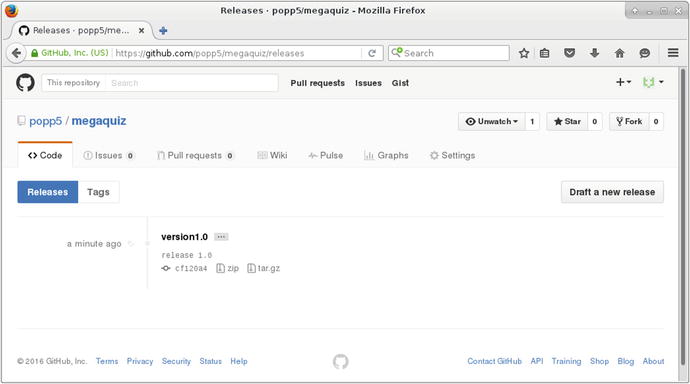
Task: Switch to the Tags view
Action: (98, 192)
